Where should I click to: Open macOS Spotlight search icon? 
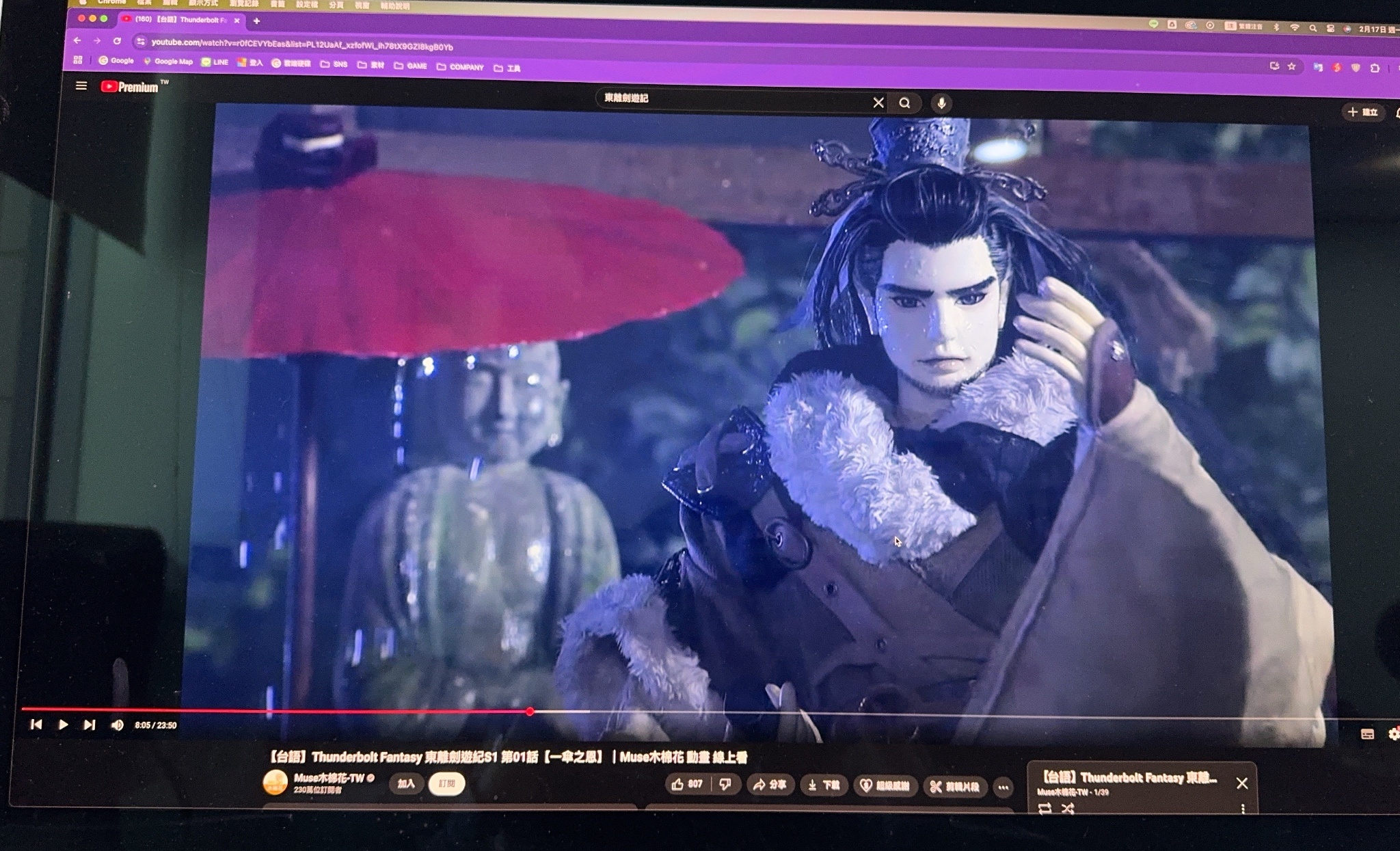(x=1312, y=28)
